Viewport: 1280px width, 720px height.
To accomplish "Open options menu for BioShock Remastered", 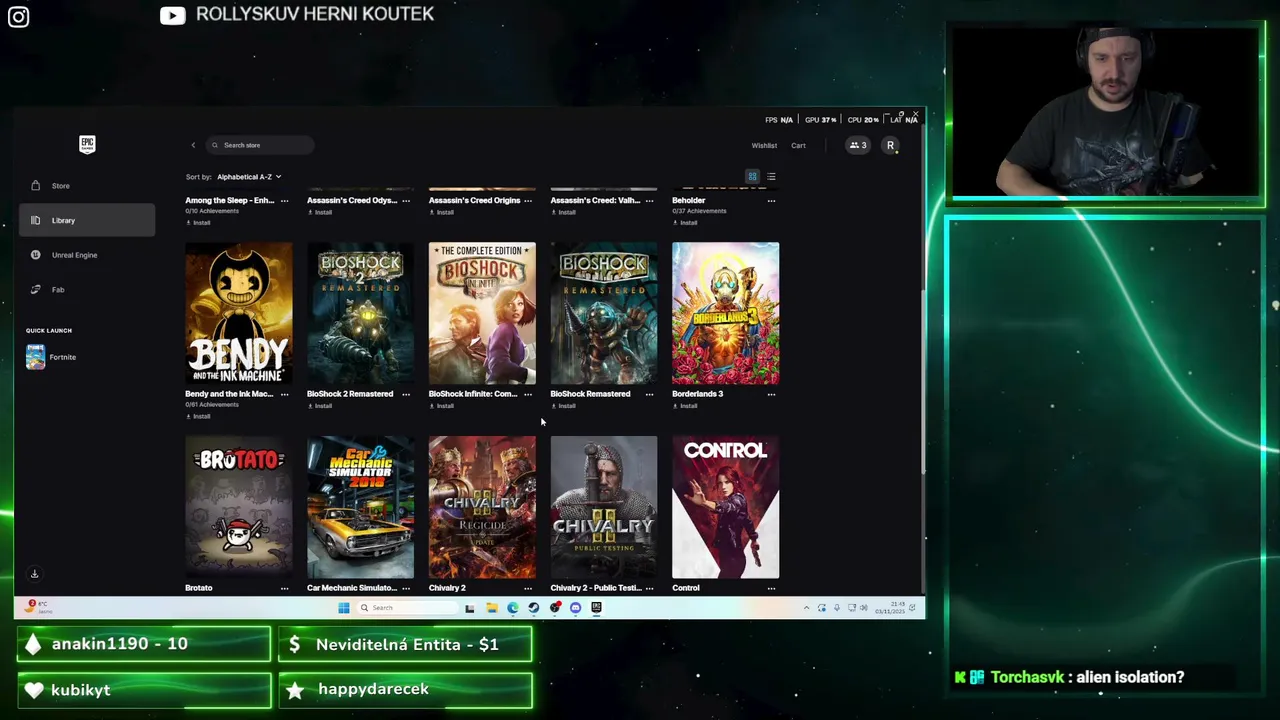I will 649,394.
